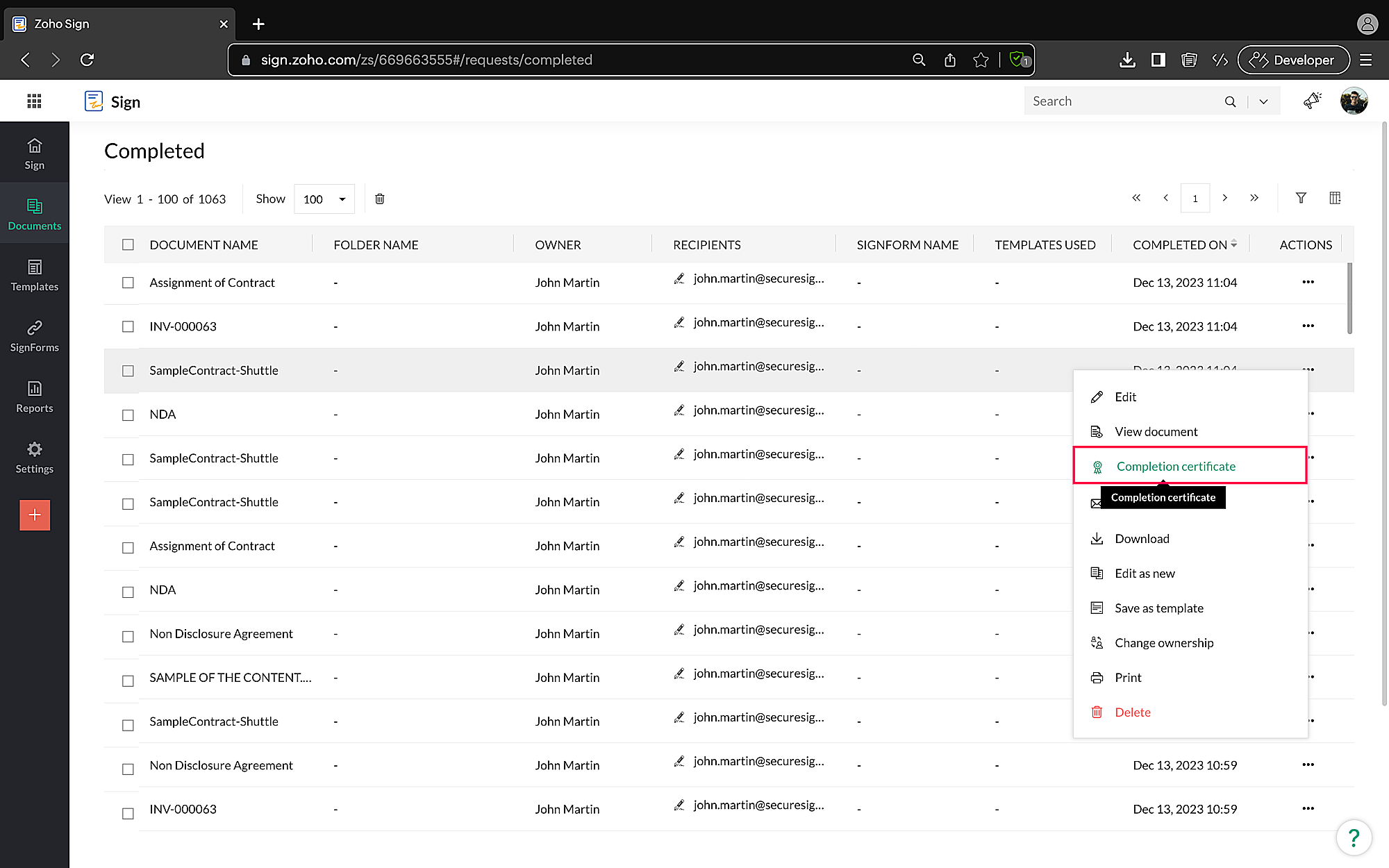Select Save as template menu item
The image size is (1389, 868).
[1158, 608]
